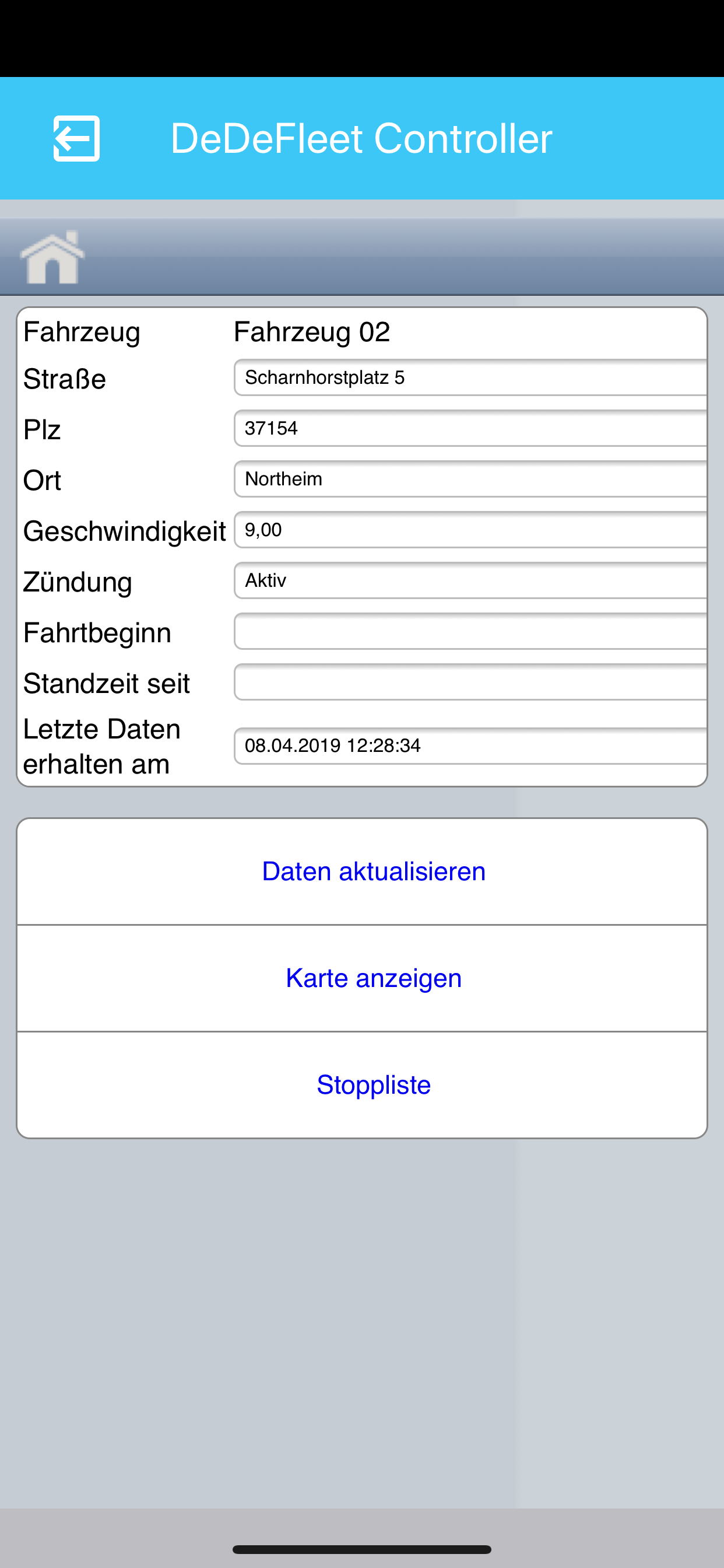Tap the back arrow icon in header

77,138
